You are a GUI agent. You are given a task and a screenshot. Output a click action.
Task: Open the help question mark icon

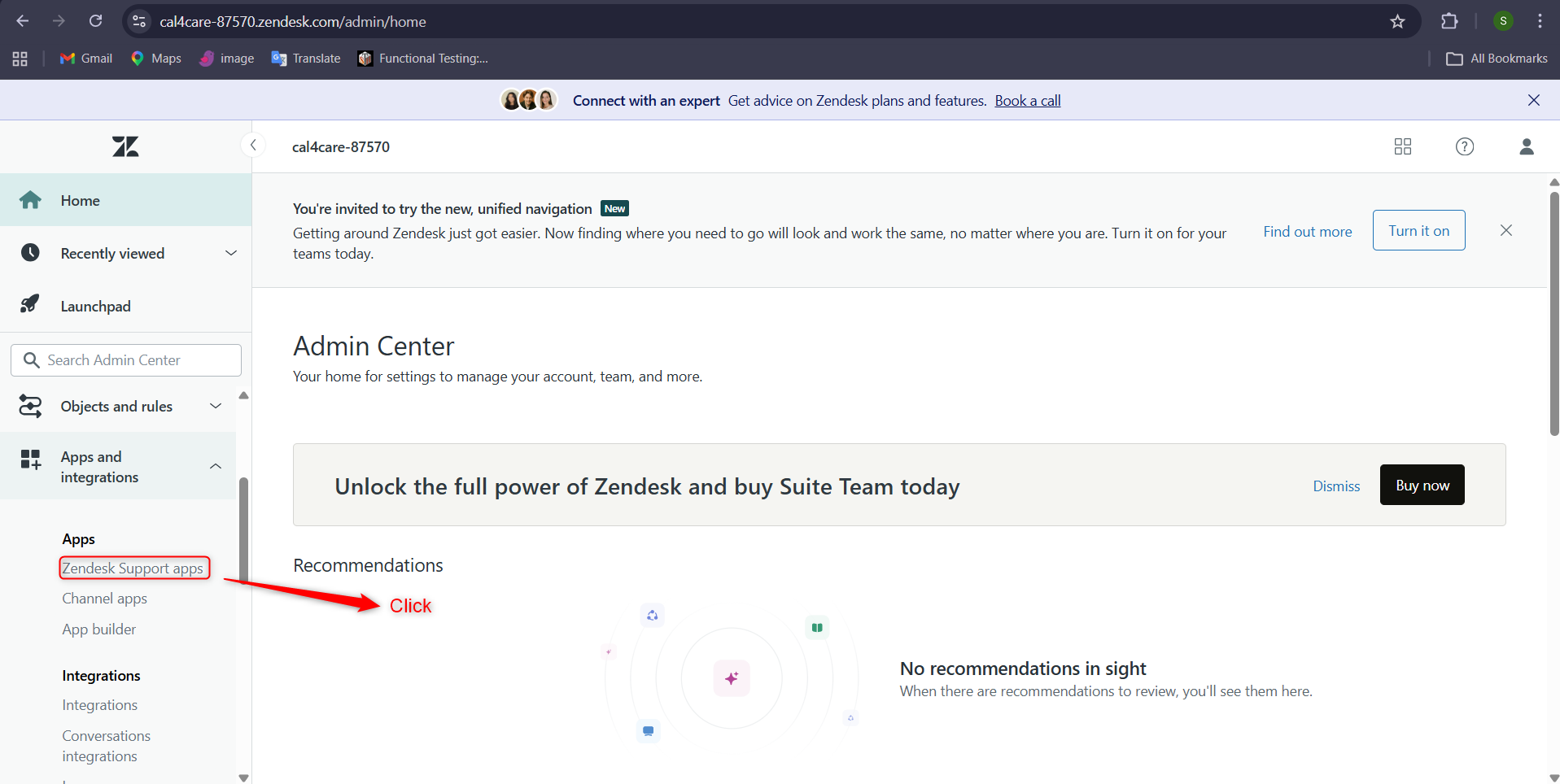pos(1465,146)
